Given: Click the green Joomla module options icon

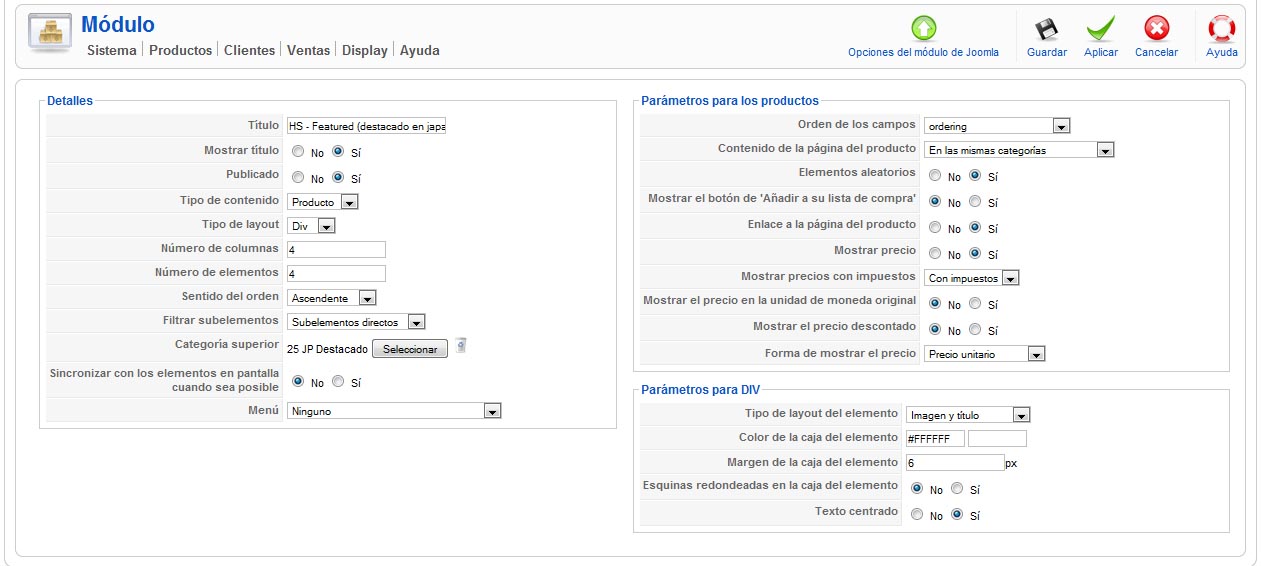Looking at the screenshot, I should pos(923,28).
